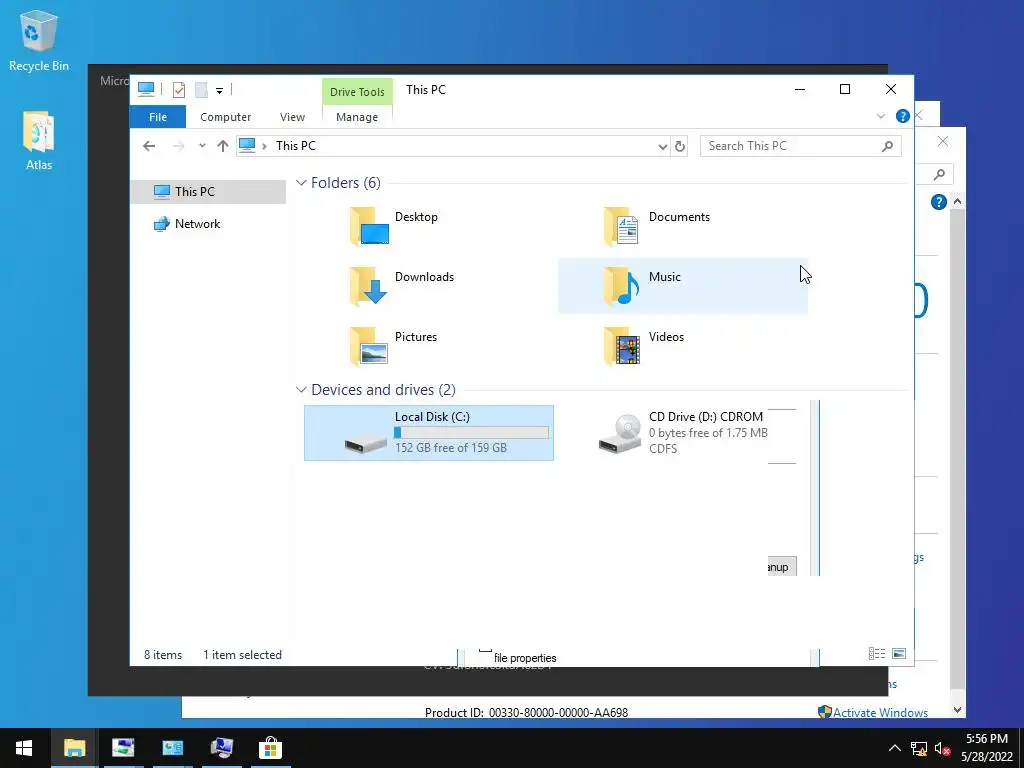Viewport: 1024px width, 768px height.
Task: Switch to large icons view layout
Action: click(x=899, y=654)
